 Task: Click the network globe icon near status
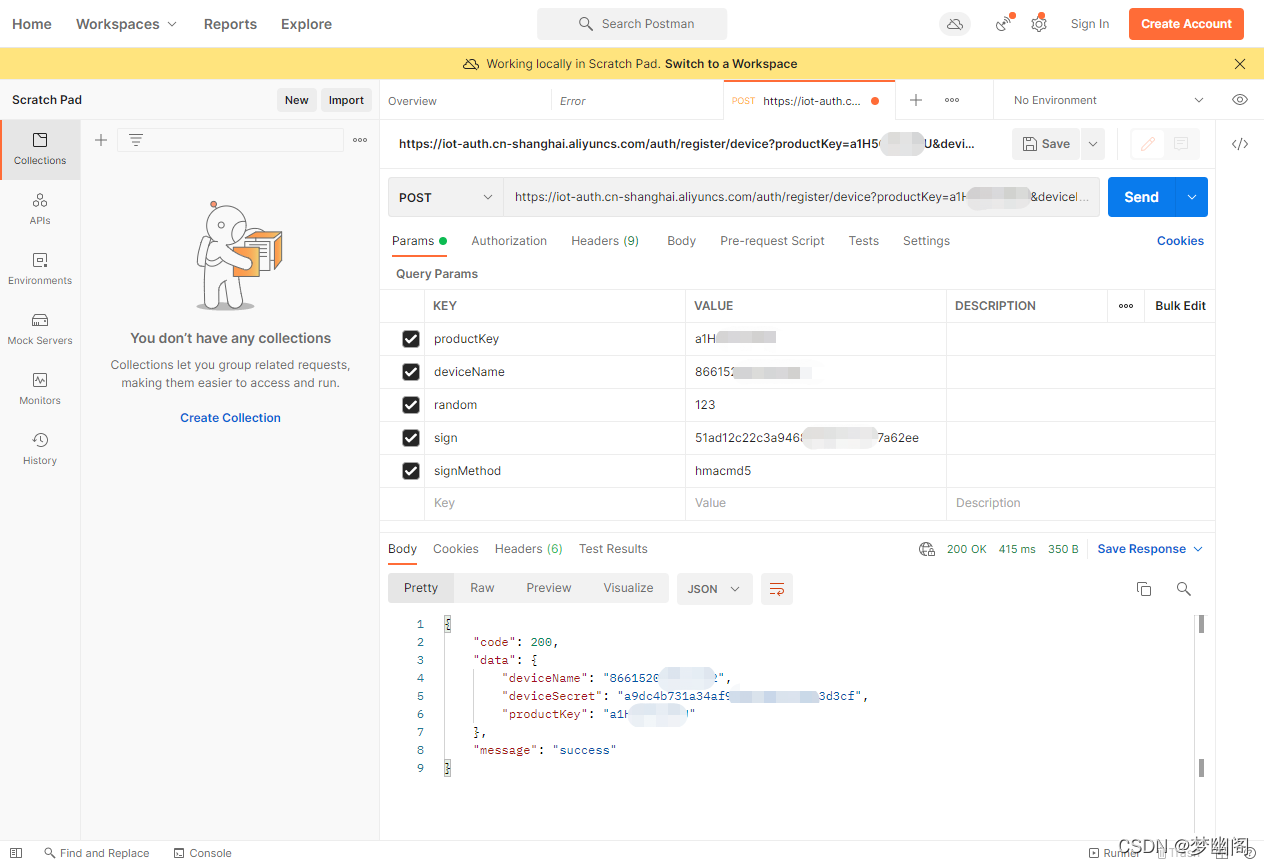[927, 549]
